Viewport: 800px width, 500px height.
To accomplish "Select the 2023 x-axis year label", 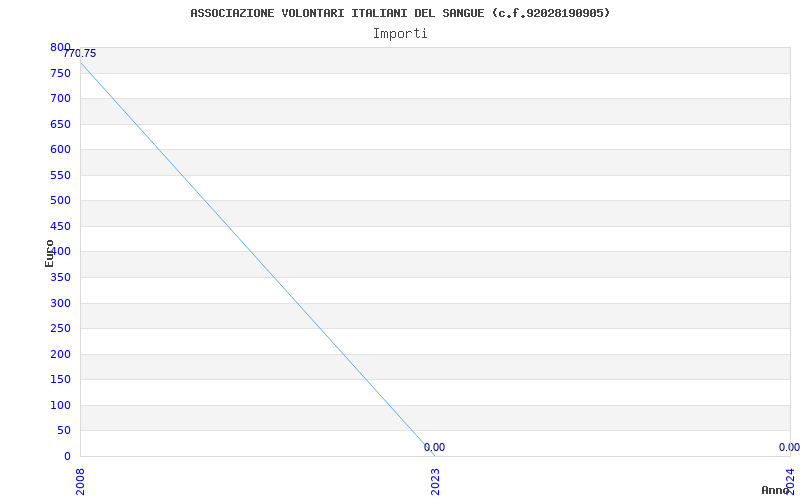I will point(435,483).
